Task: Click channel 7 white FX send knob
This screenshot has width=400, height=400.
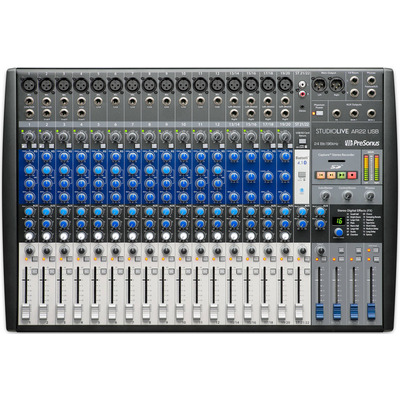Action: (132, 236)
